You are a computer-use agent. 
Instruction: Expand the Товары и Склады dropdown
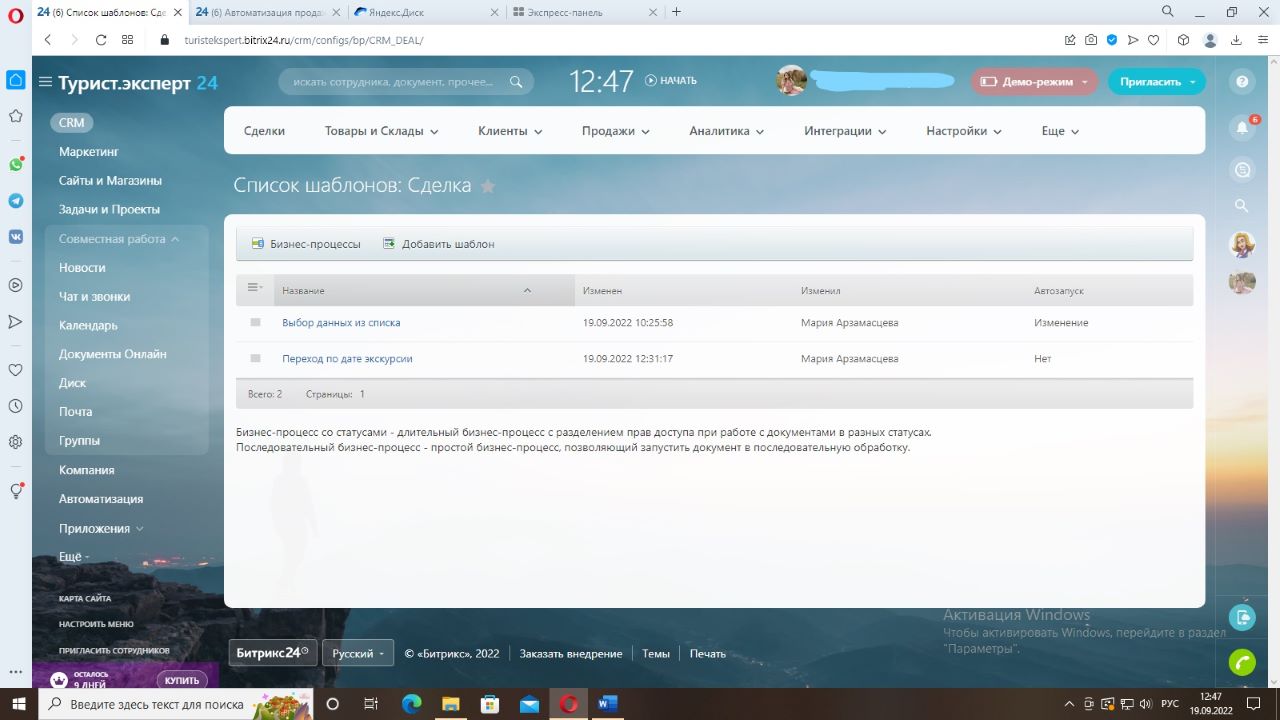381,131
